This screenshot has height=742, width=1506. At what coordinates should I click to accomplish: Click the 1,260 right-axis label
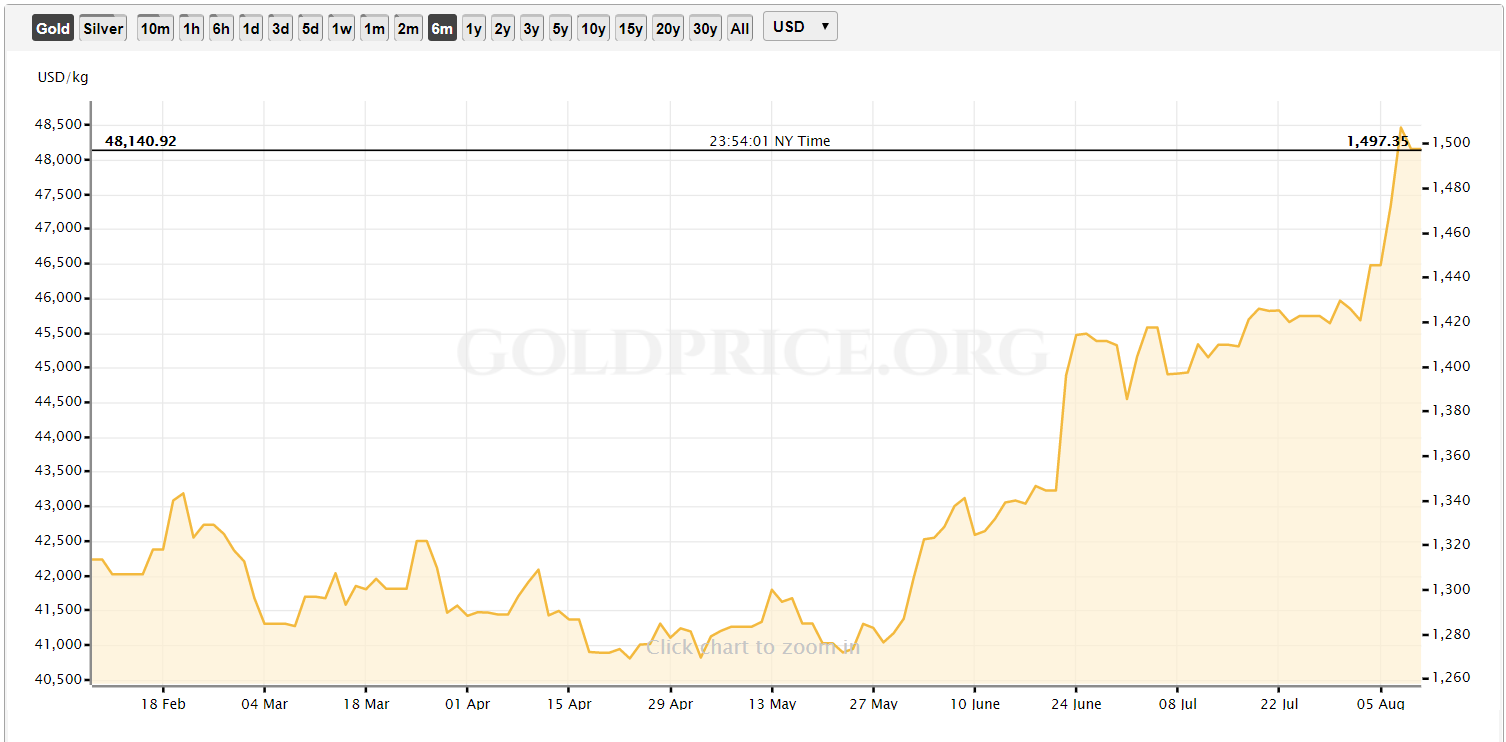(x=1451, y=679)
